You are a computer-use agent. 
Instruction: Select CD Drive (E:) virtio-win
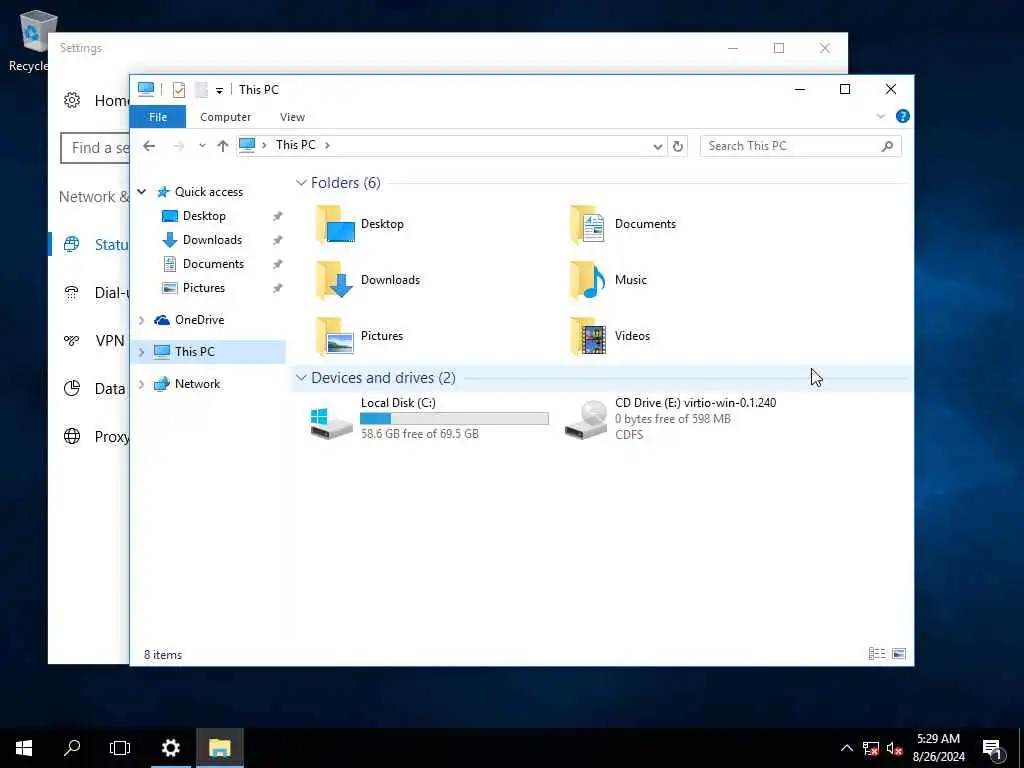point(671,419)
